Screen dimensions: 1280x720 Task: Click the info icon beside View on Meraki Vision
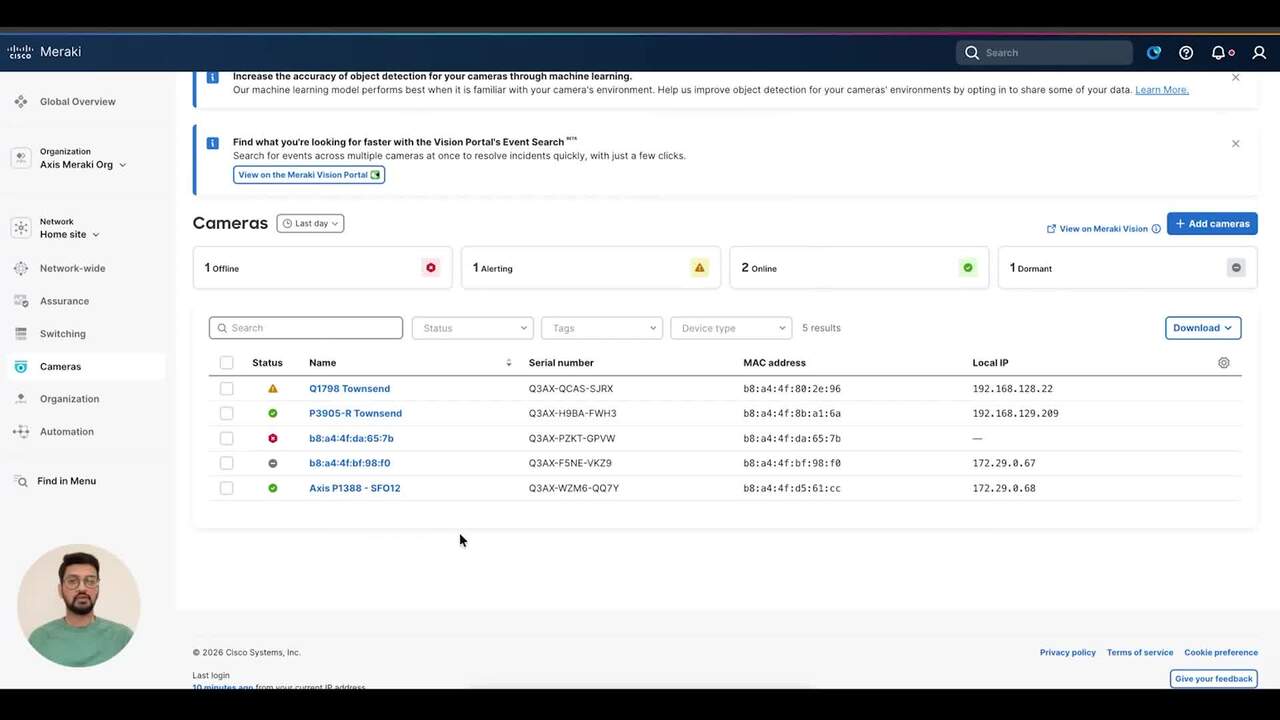(1156, 229)
